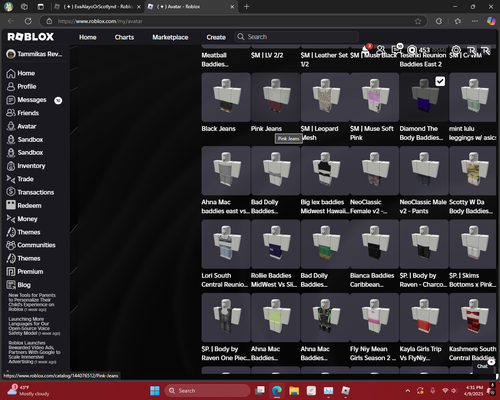500x400 pixels.
Task: Click the Roblox search field
Action: point(297,37)
